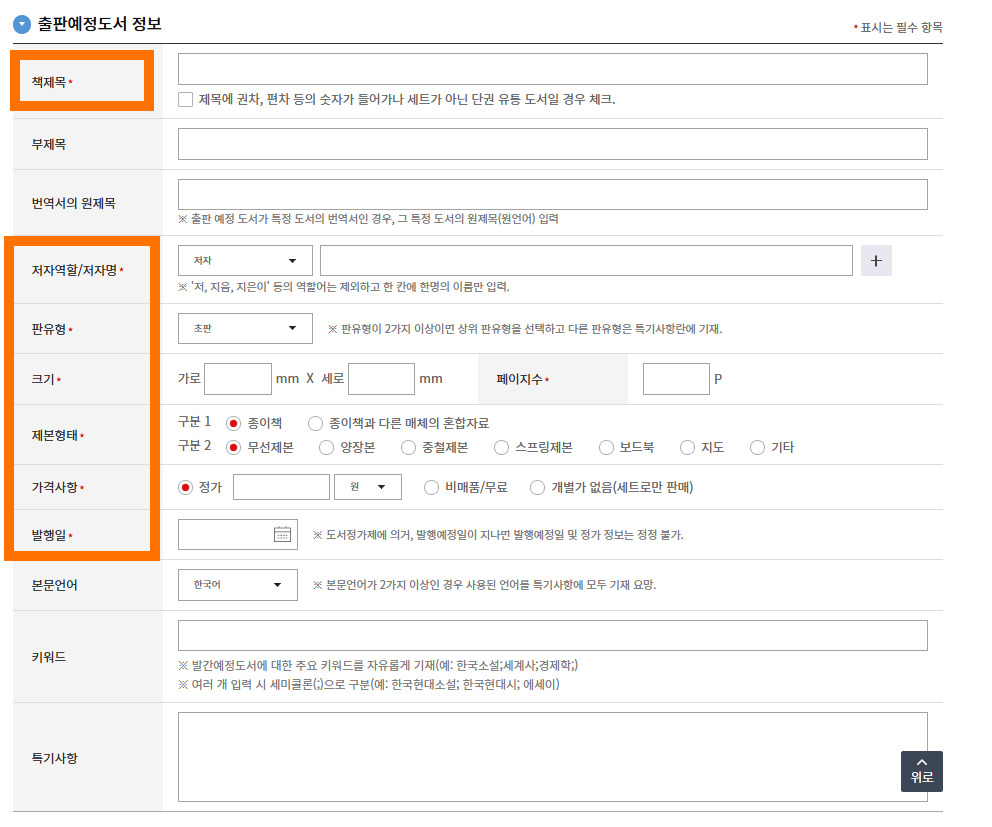Focus the 페이지수 input field

click(676, 379)
